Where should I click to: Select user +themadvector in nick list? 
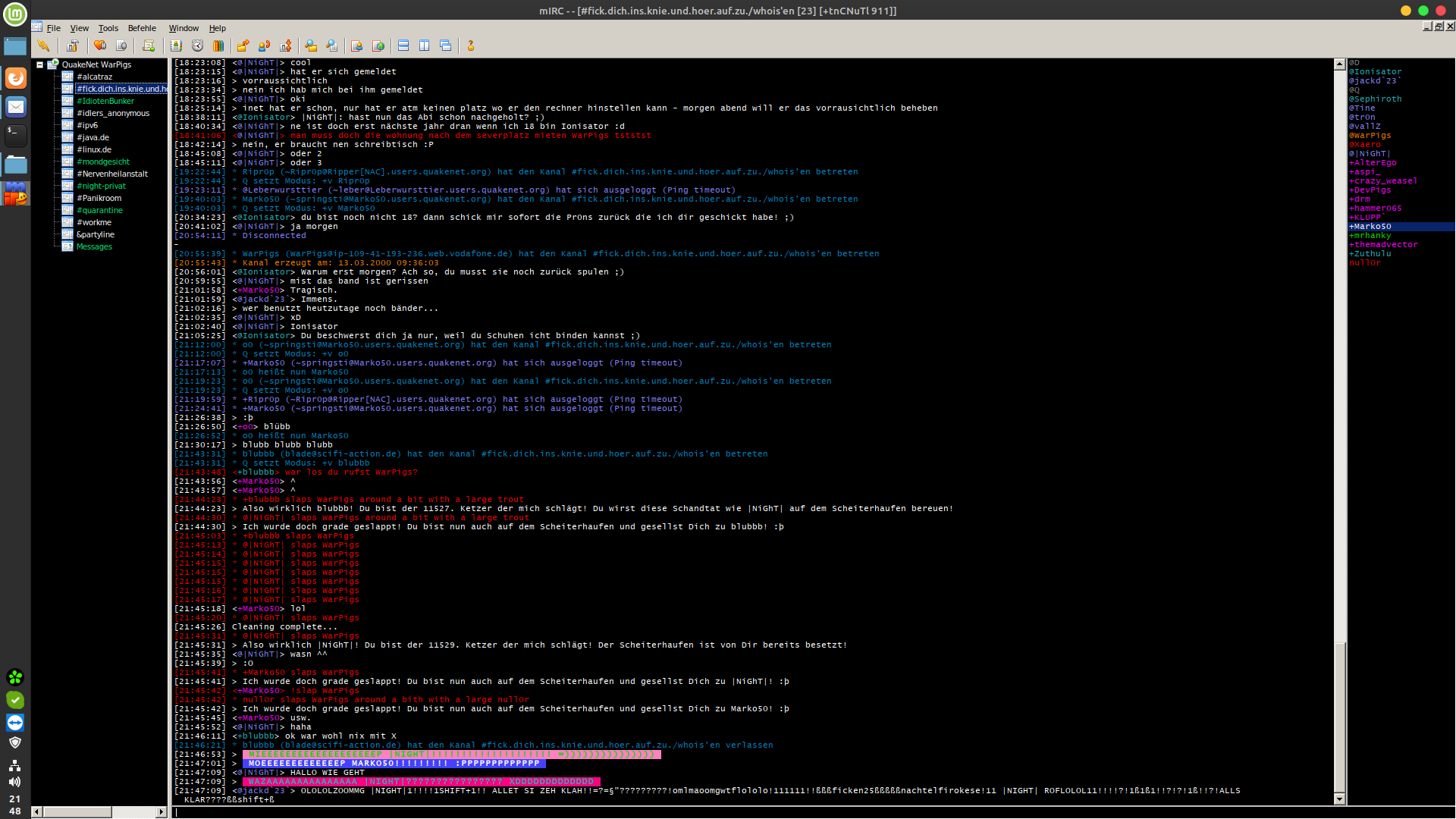[x=1382, y=244]
